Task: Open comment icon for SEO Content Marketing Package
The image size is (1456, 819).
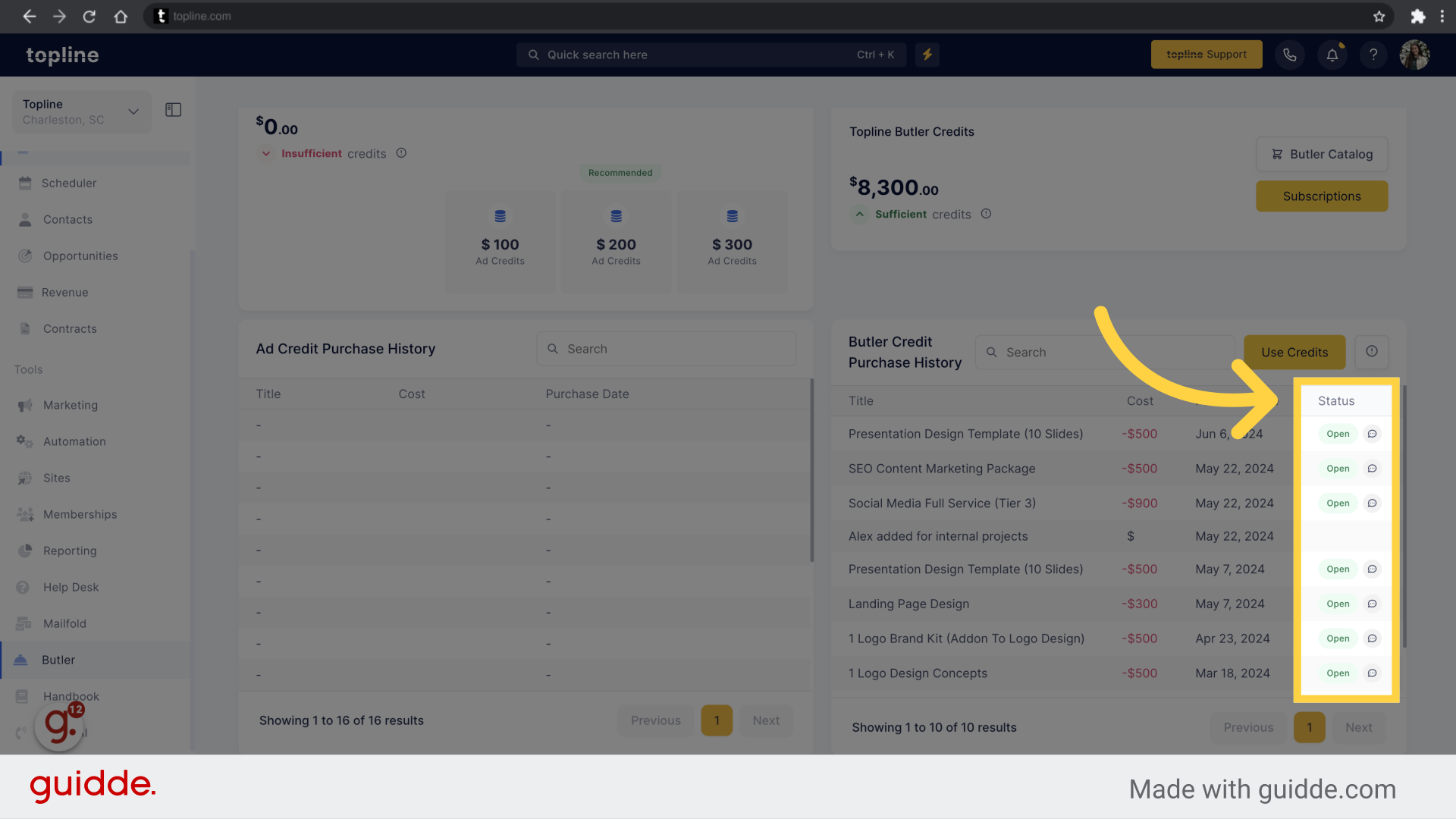Action: tap(1372, 469)
